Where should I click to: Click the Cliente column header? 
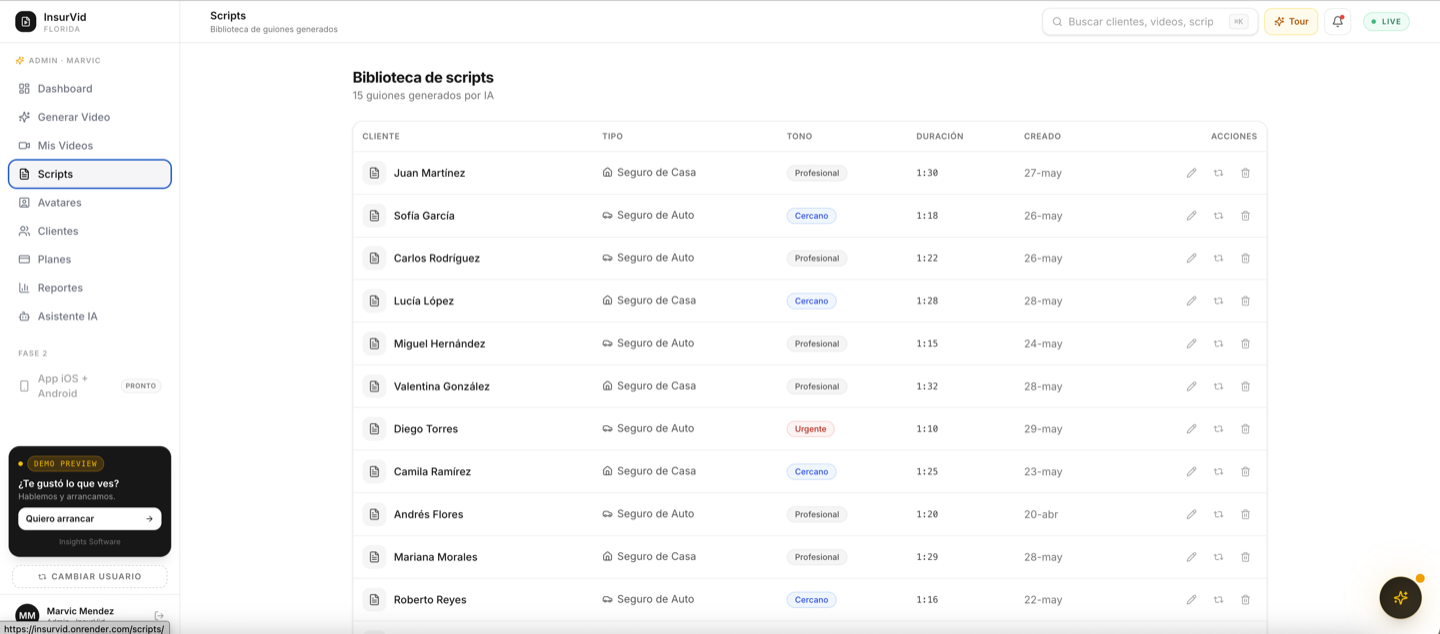tap(381, 136)
